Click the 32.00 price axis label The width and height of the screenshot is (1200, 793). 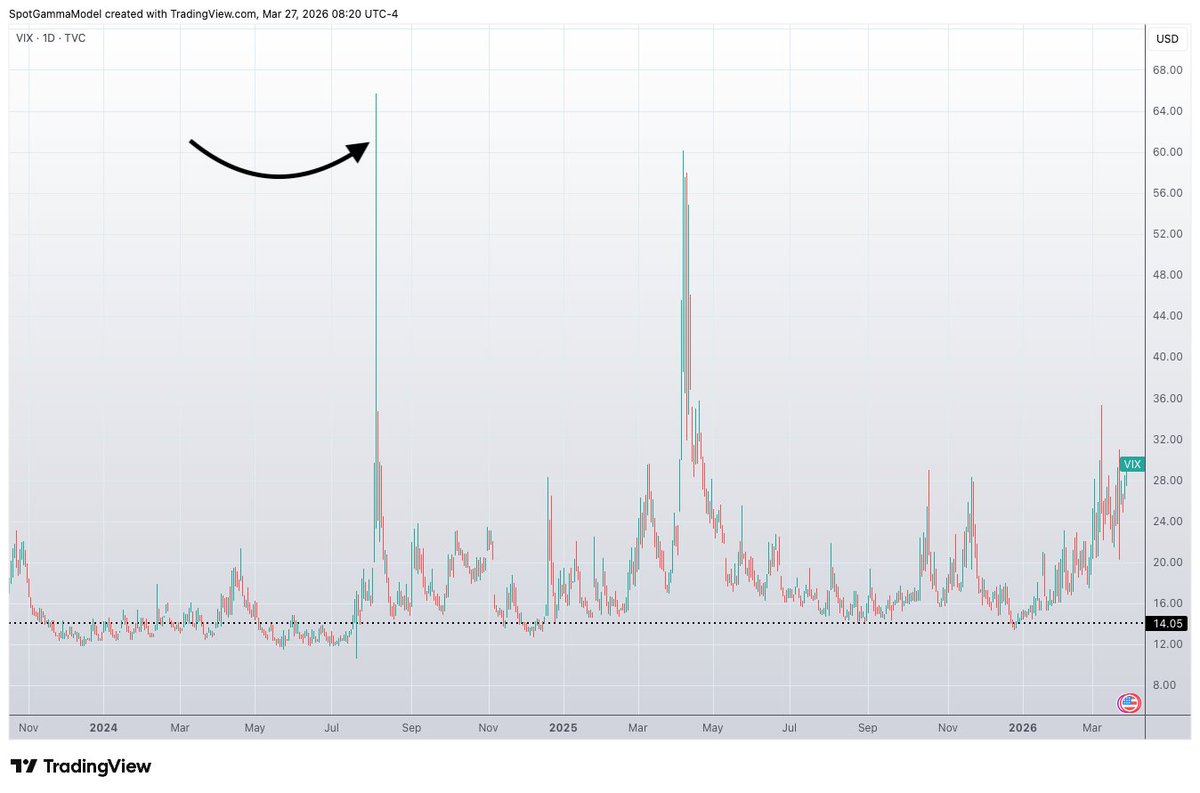pyautogui.click(x=1168, y=439)
